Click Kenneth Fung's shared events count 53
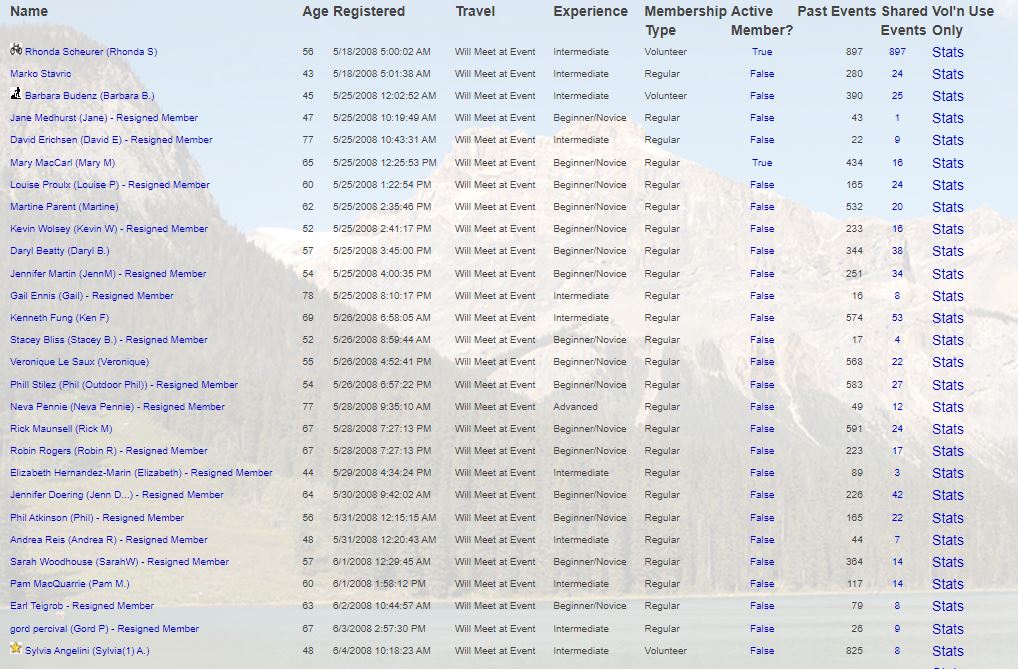 point(897,318)
